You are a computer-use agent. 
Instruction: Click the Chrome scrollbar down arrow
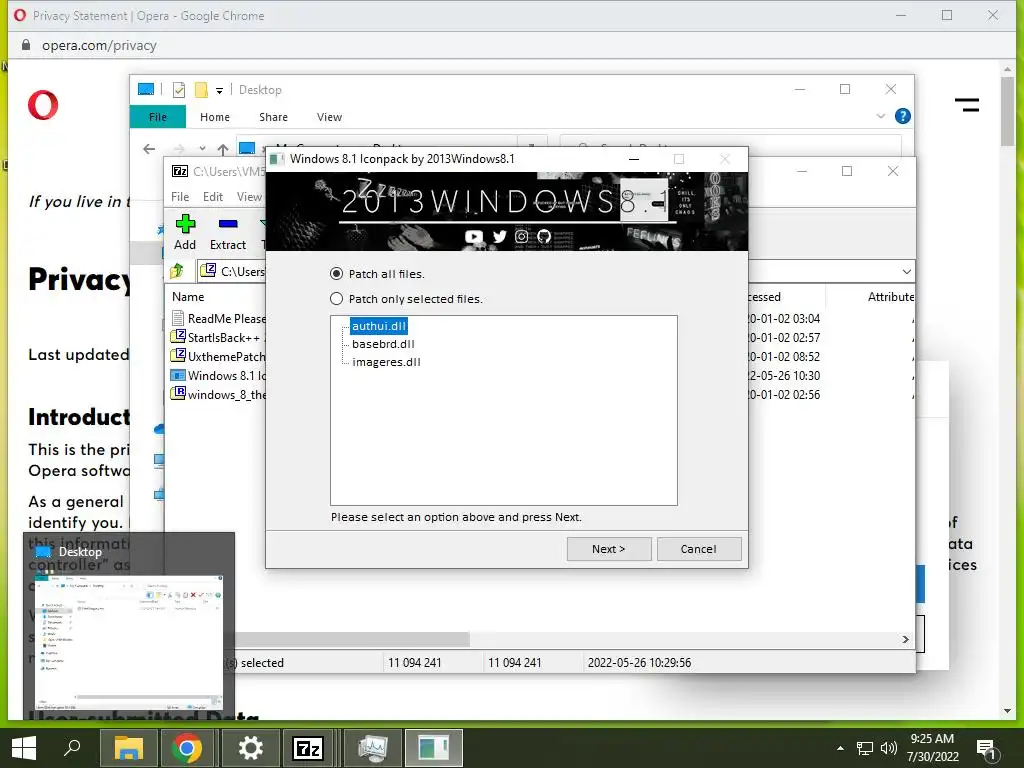point(1007,711)
